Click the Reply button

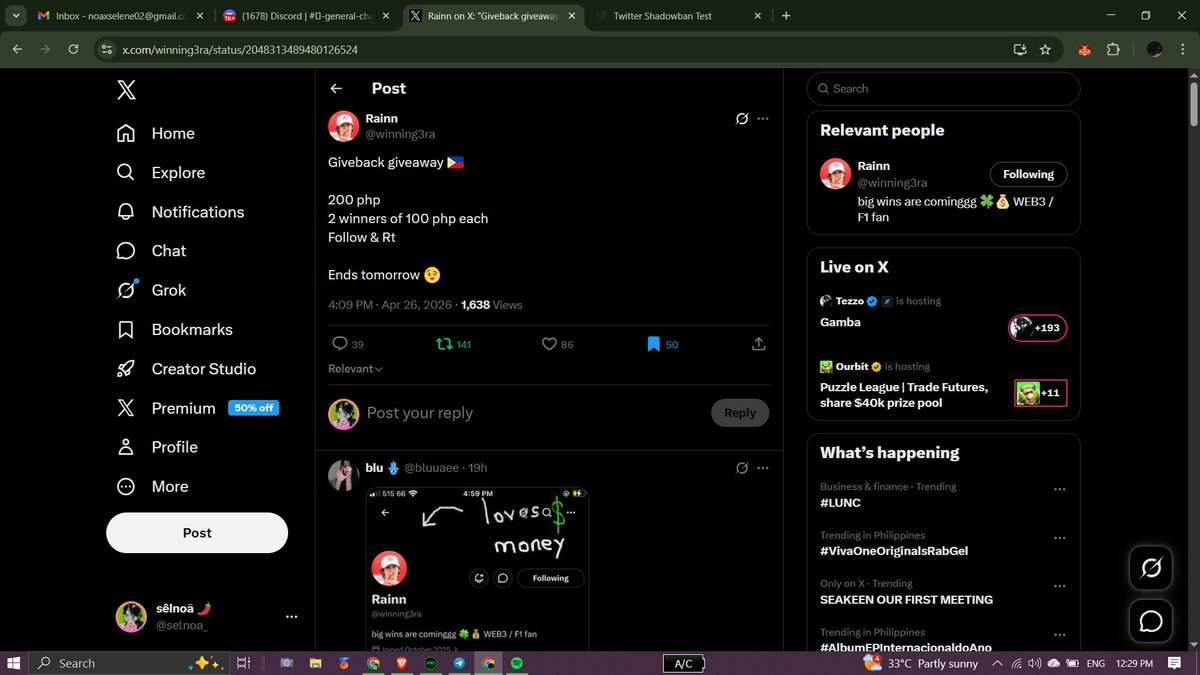pos(740,413)
